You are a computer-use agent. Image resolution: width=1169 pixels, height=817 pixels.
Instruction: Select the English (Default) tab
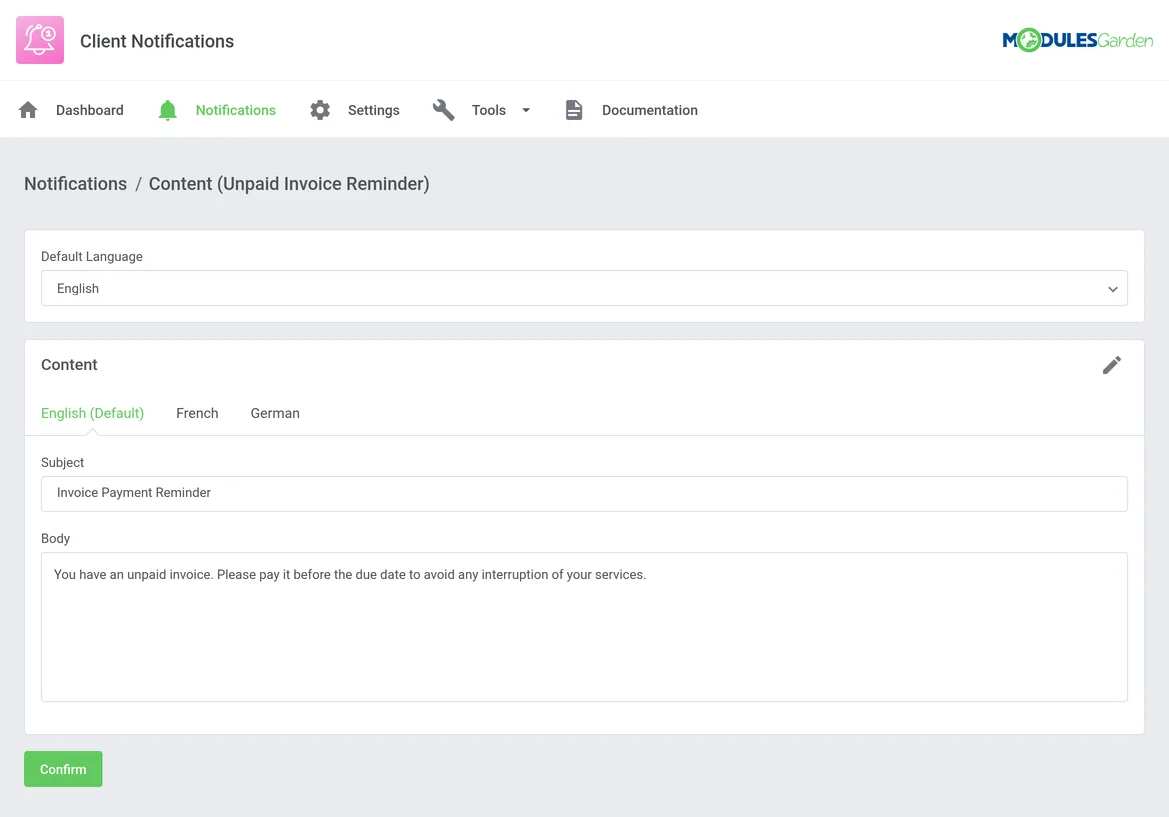(92, 413)
